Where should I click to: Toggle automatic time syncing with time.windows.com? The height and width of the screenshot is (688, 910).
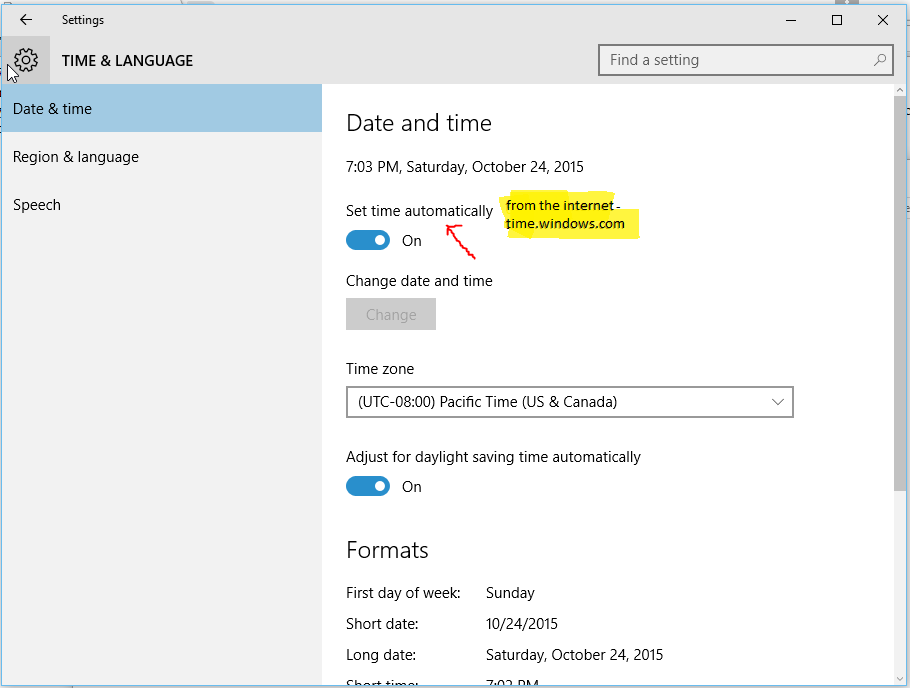368,240
